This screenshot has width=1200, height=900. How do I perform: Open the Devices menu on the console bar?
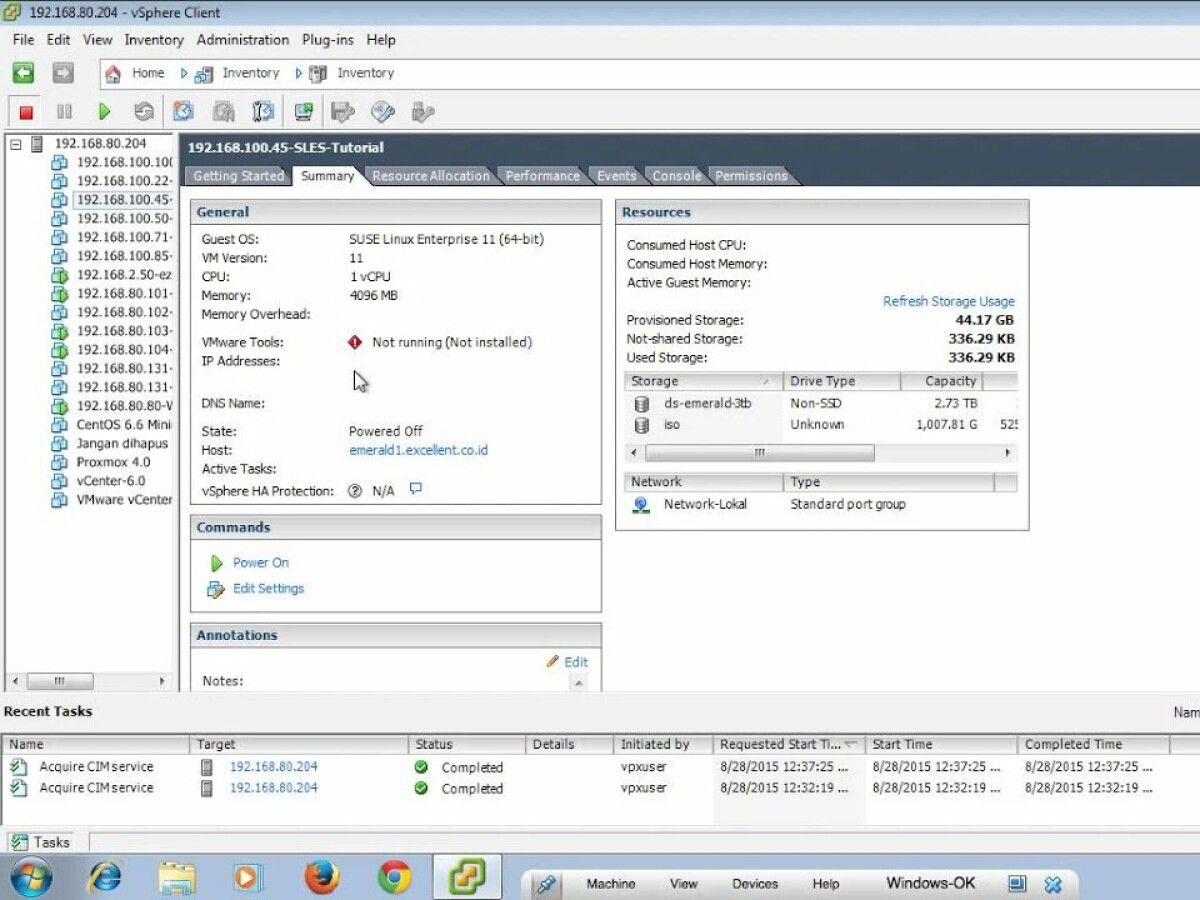coord(755,884)
